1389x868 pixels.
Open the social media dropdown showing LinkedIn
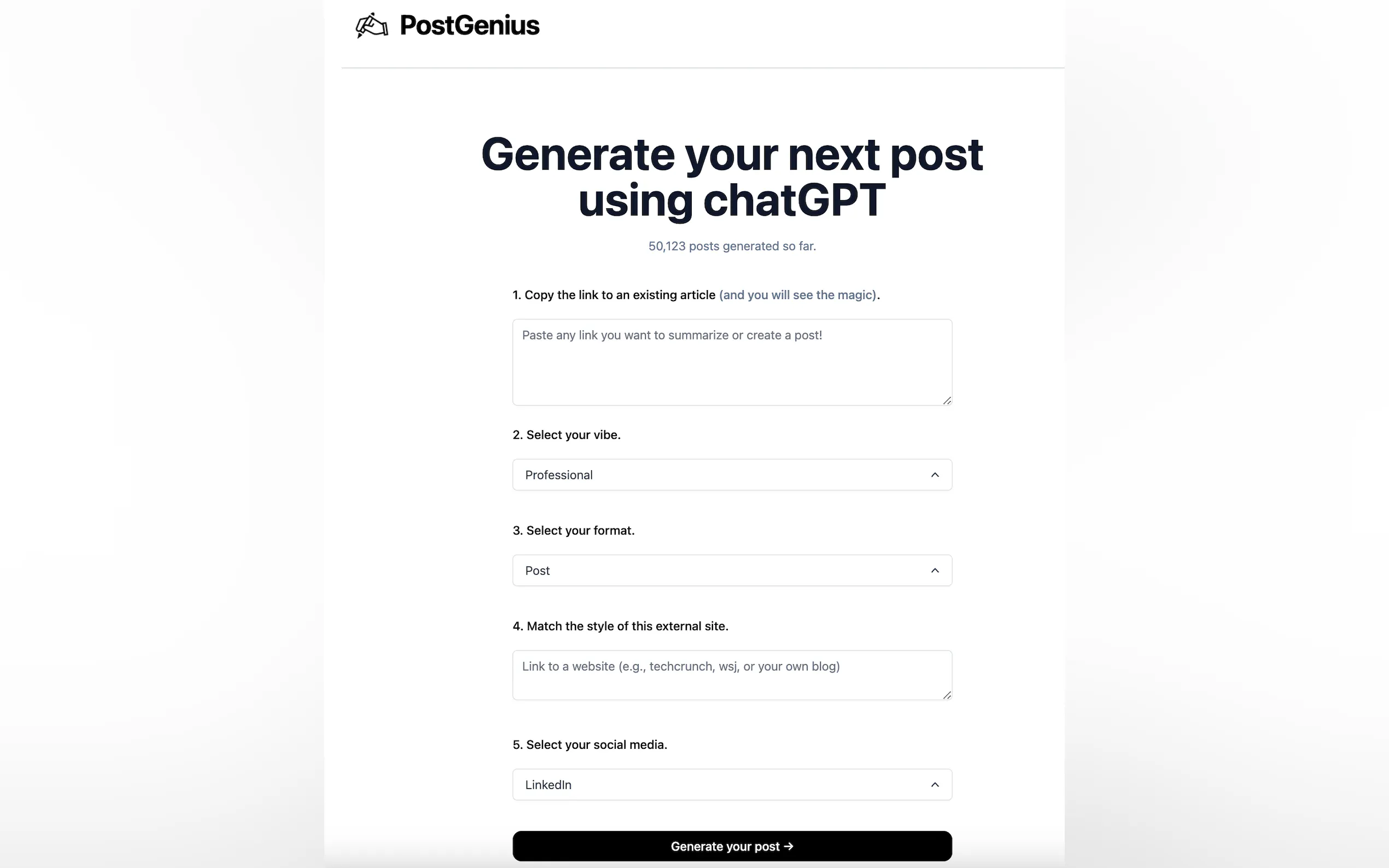pos(732,784)
